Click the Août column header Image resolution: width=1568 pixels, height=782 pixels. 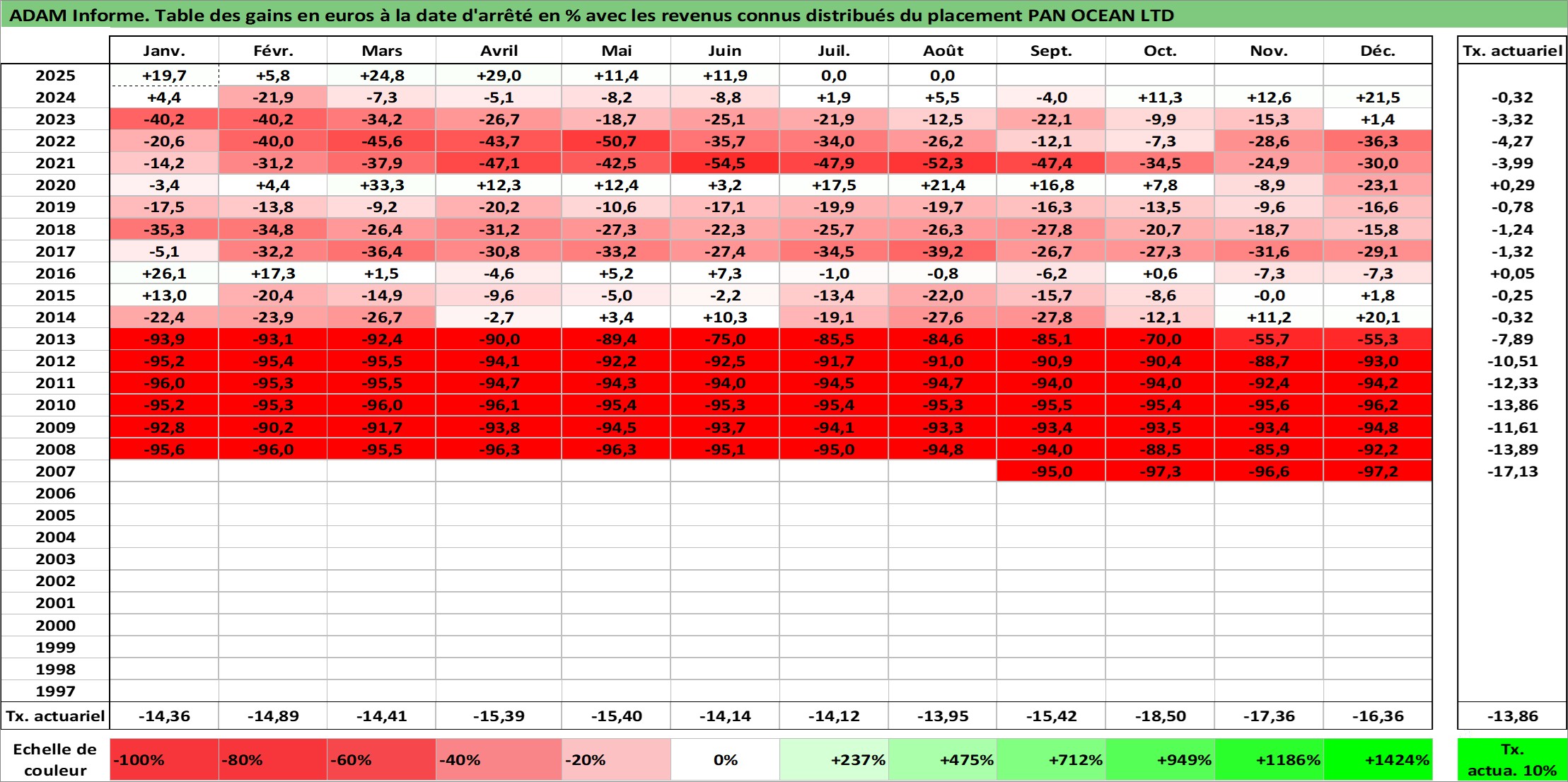943,51
